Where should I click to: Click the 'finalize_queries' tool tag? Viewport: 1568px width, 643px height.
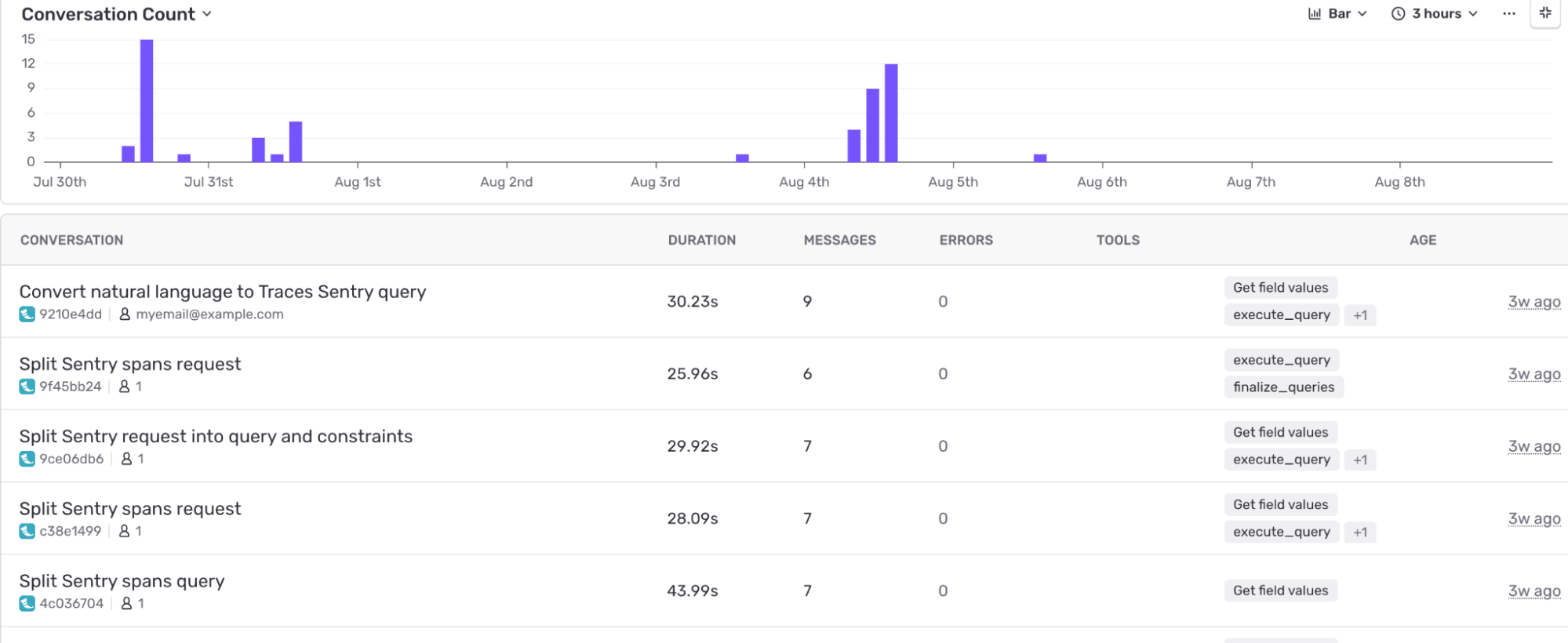coord(1284,387)
